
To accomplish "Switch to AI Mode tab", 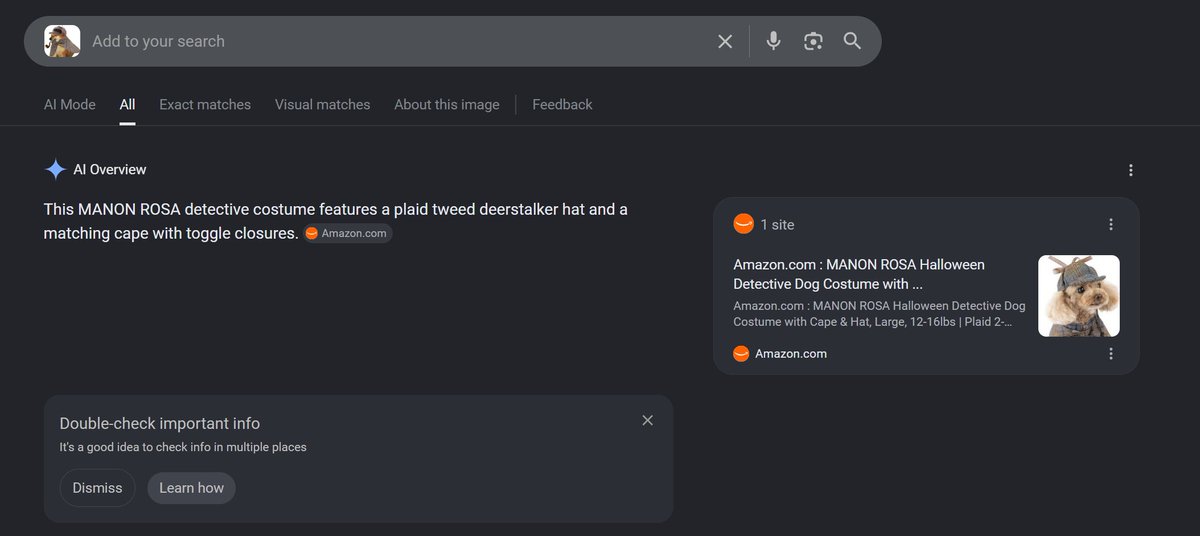I will click(70, 104).
